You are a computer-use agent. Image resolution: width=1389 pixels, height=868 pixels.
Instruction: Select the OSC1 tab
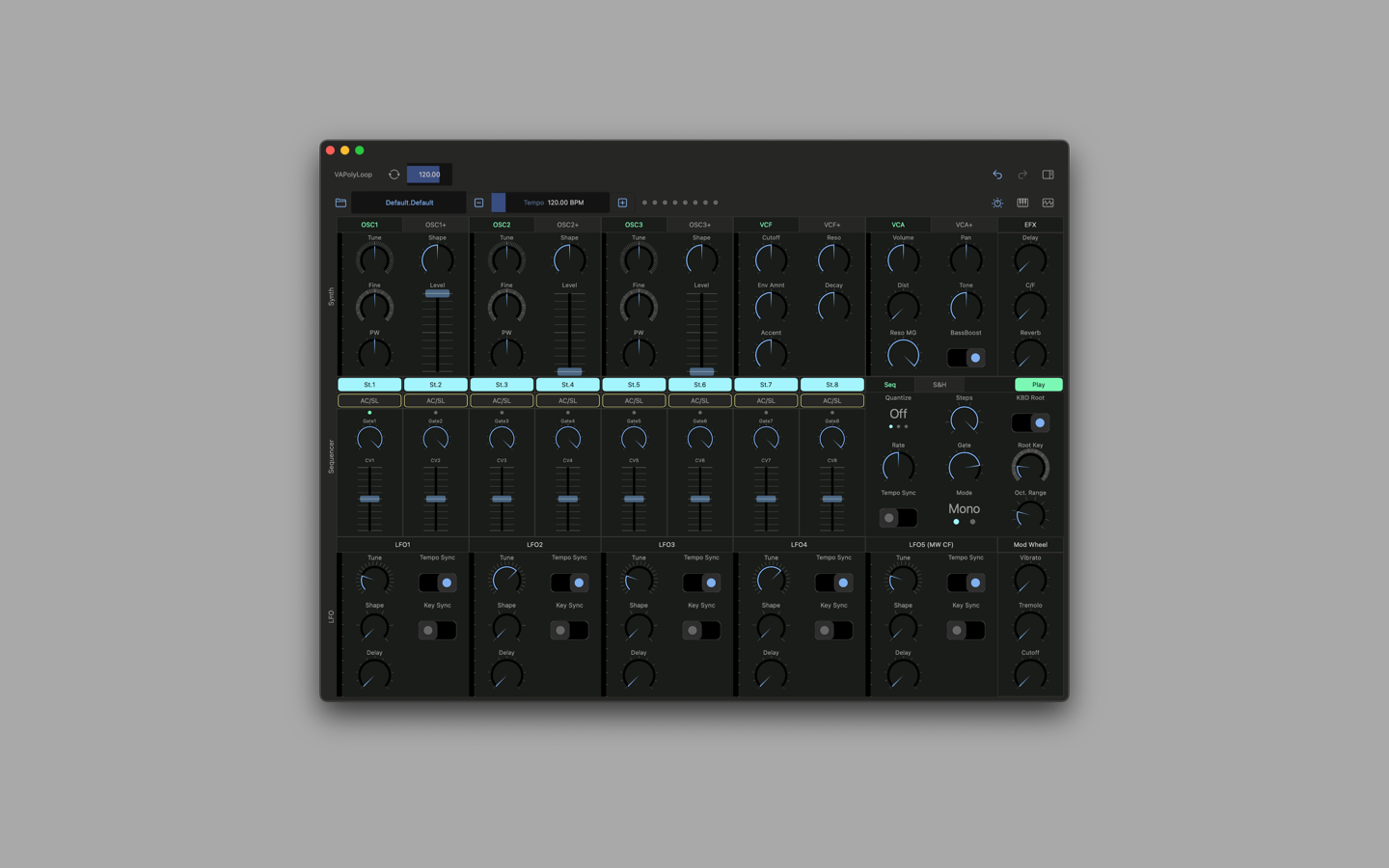369,225
